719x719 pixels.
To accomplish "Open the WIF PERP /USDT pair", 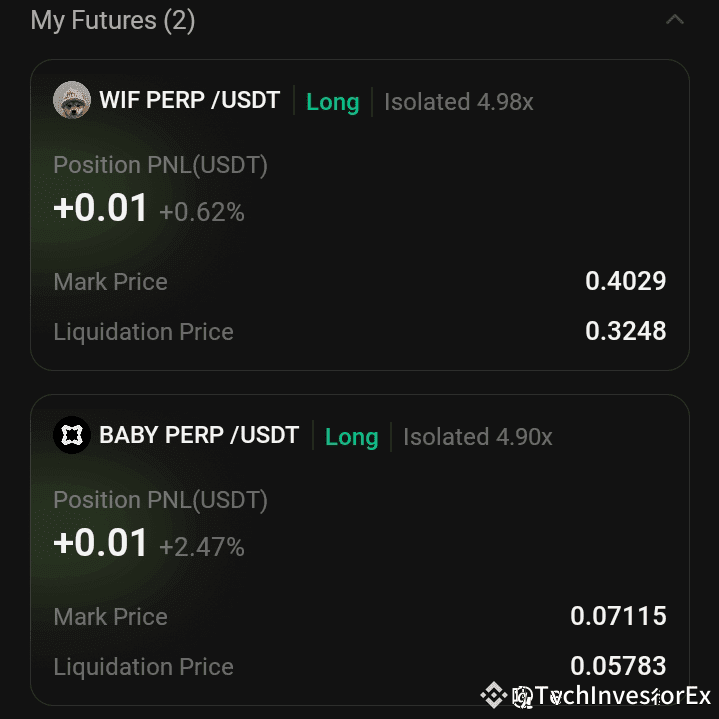I will pyautogui.click(x=189, y=100).
